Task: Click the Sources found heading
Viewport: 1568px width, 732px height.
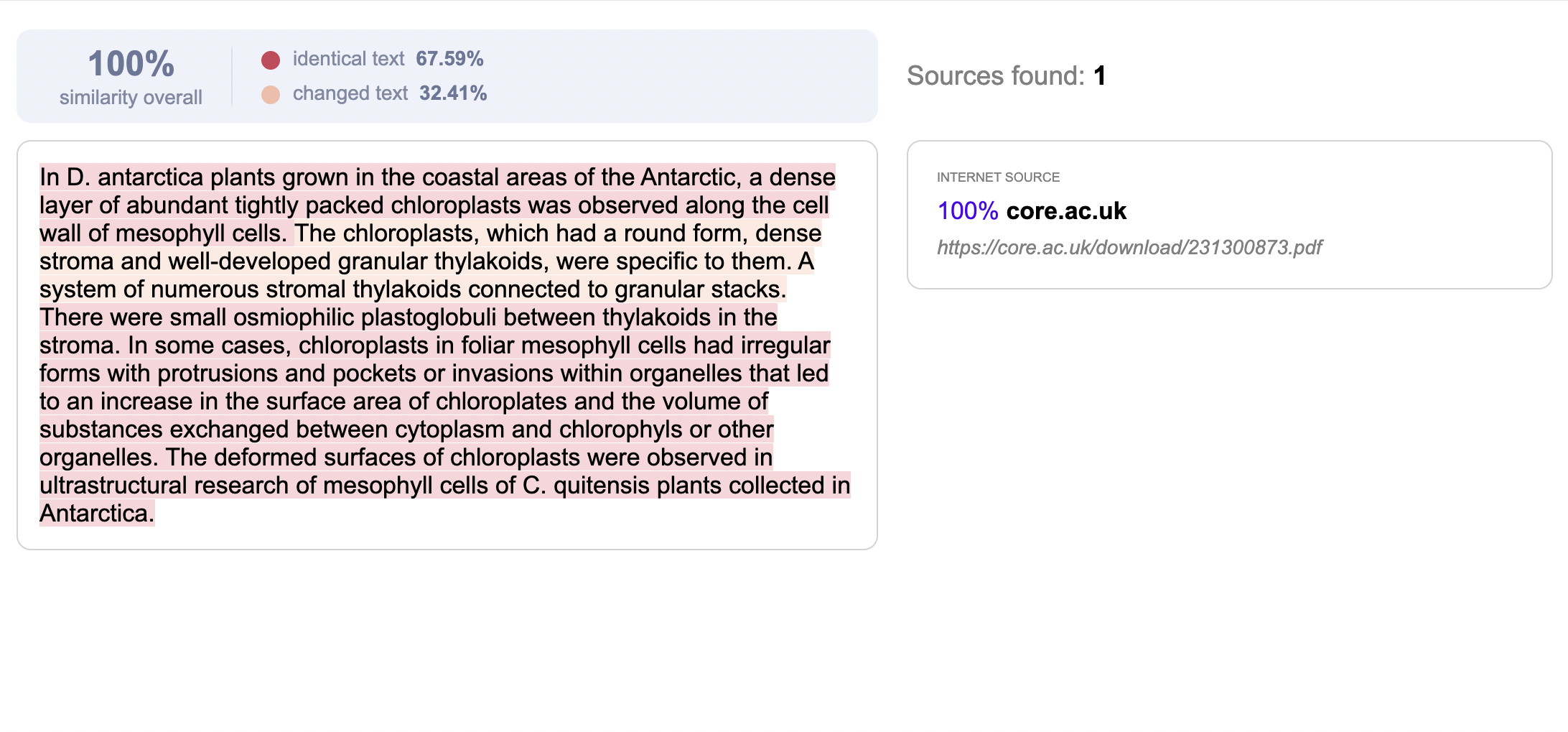Action: (1006, 76)
